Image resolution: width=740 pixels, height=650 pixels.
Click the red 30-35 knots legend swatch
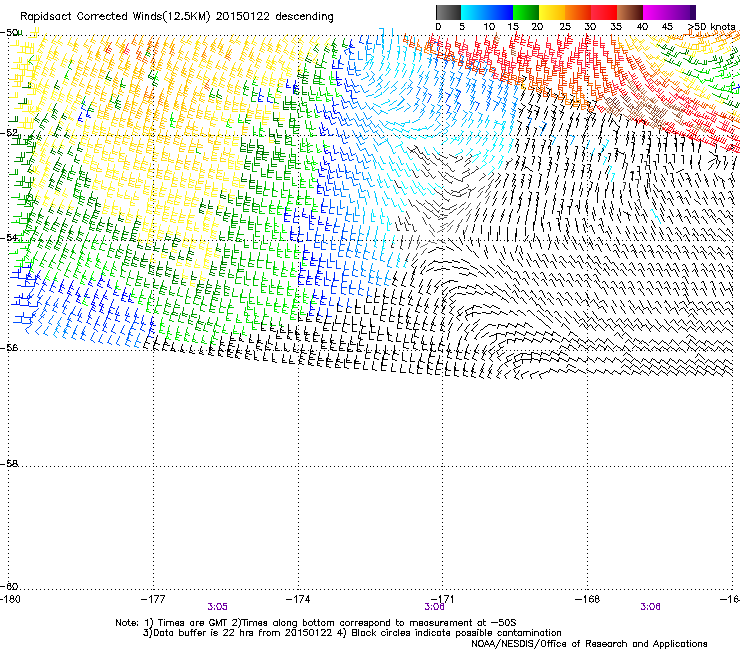point(604,12)
